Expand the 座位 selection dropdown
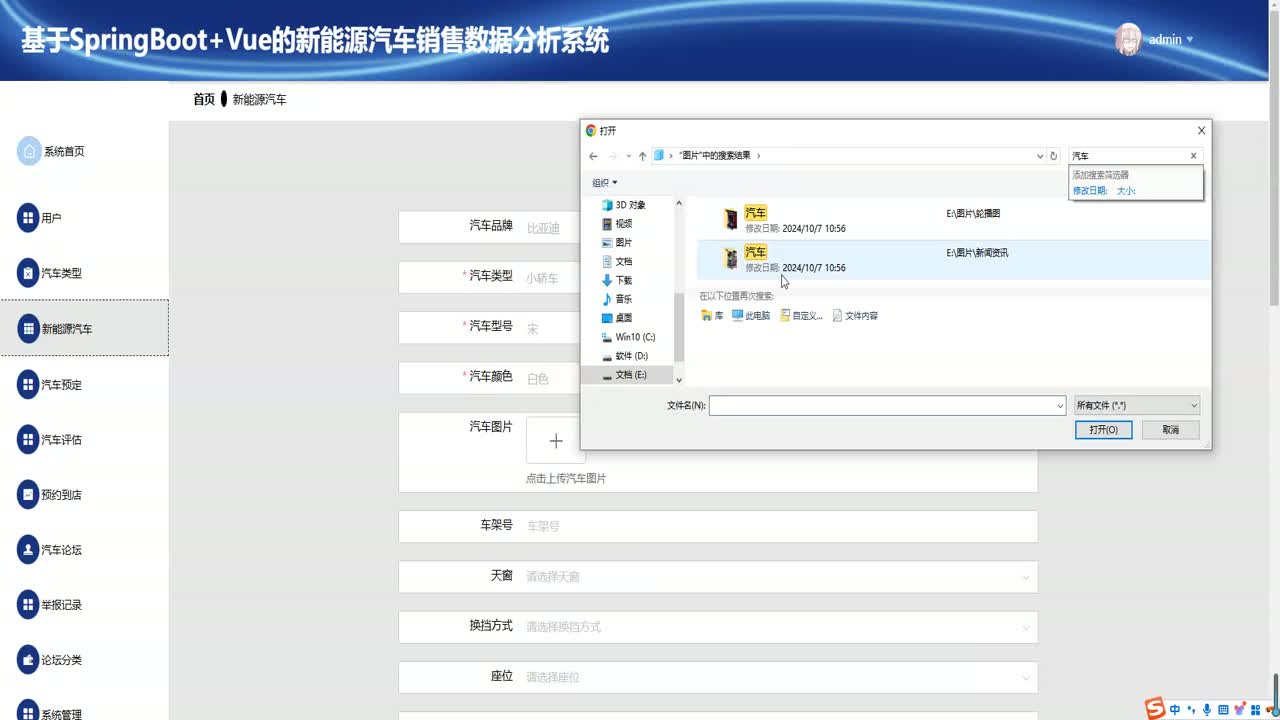The image size is (1280, 720). click(x=718, y=677)
